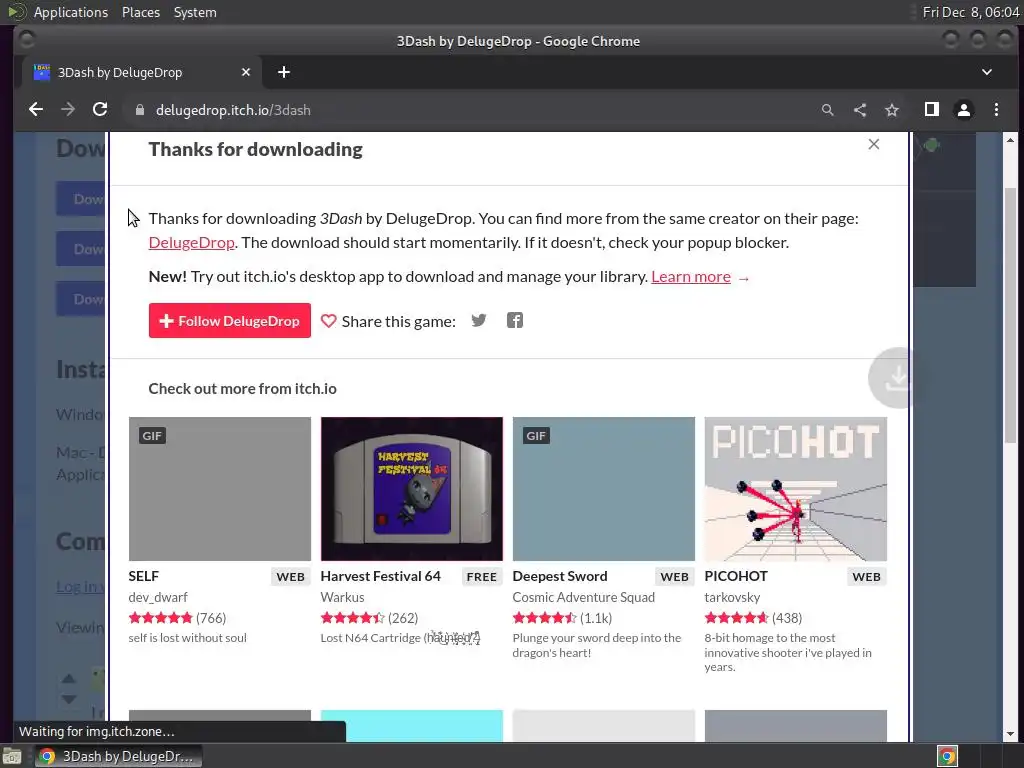Go back to previous page
The image size is (1024, 768).
[x=36, y=110]
